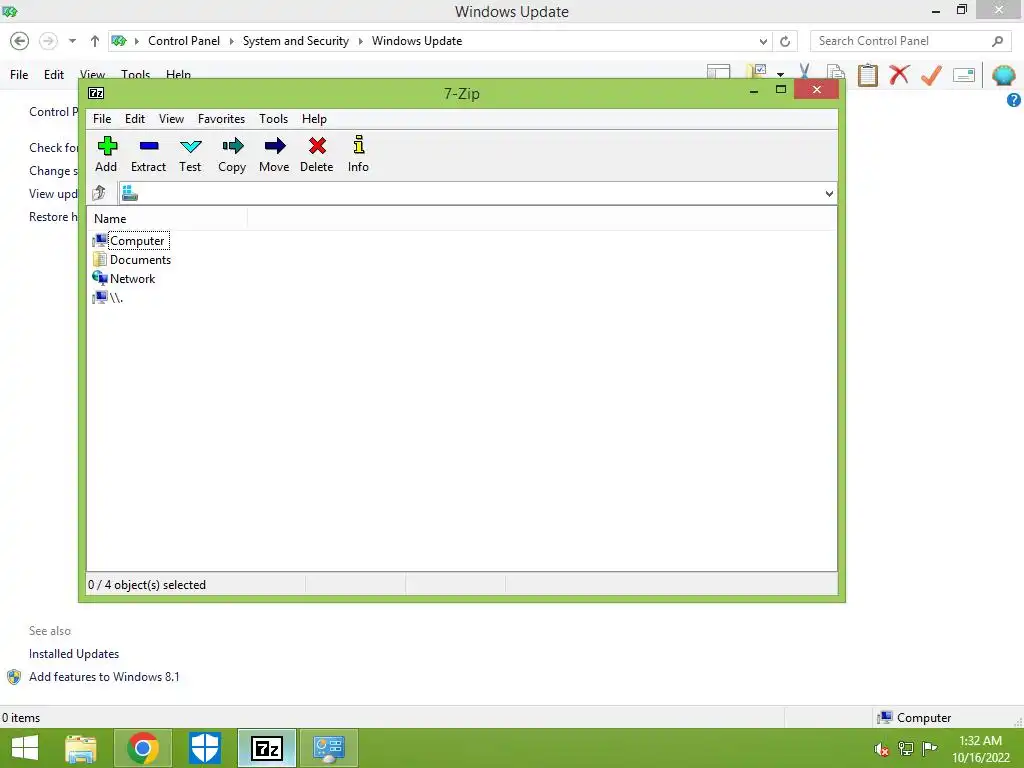Open recent locations dropdown in Windows Update
This screenshot has width=1024, height=768.
(x=72, y=41)
